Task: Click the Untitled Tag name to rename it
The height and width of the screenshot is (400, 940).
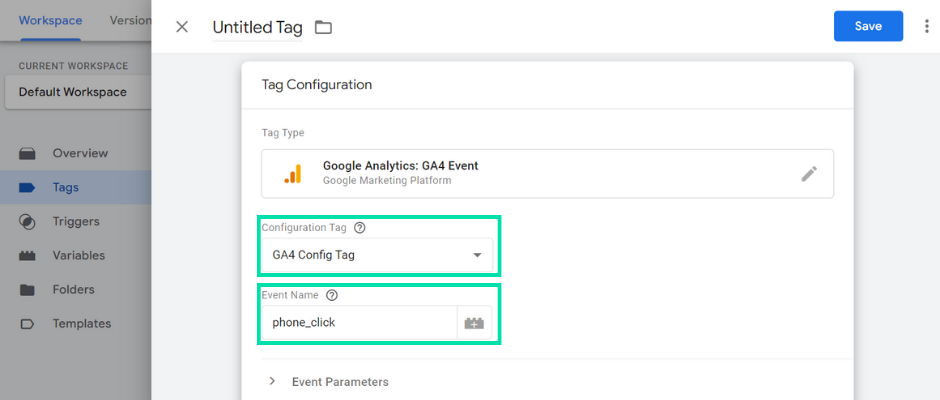Action: click(x=257, y=27)
